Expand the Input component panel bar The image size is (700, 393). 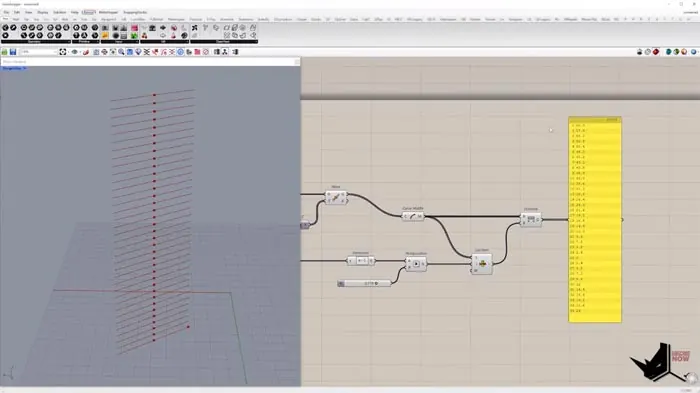coord(119,42)
